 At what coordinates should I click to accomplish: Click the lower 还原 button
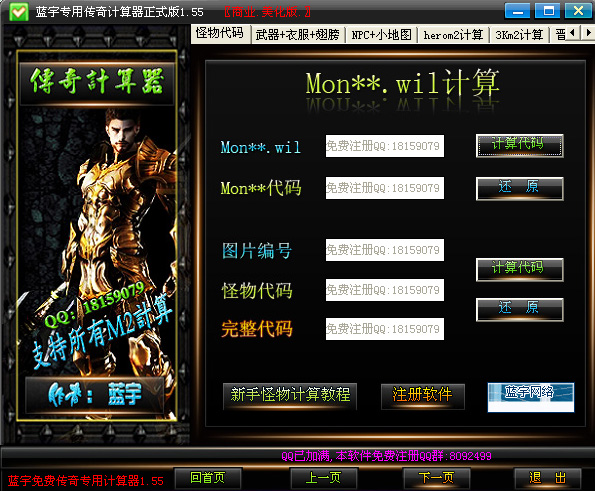pyautogui.click(x=519, y=309)
